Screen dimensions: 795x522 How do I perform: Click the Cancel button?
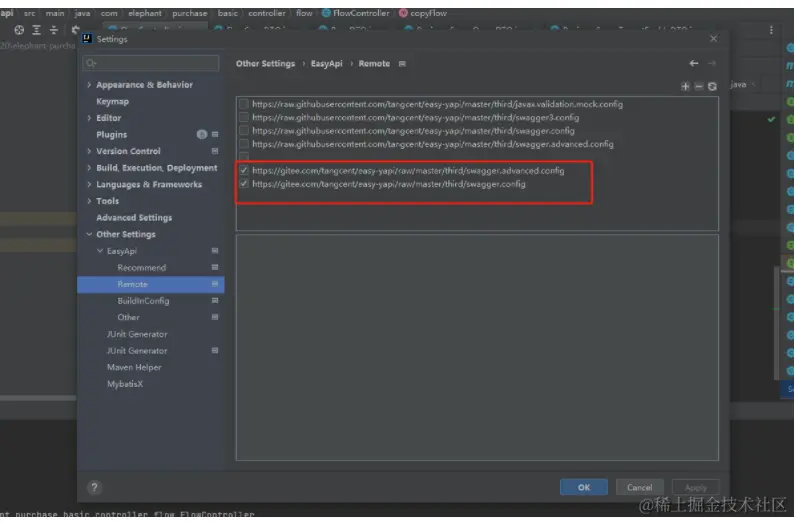click(x=639, y=487)
